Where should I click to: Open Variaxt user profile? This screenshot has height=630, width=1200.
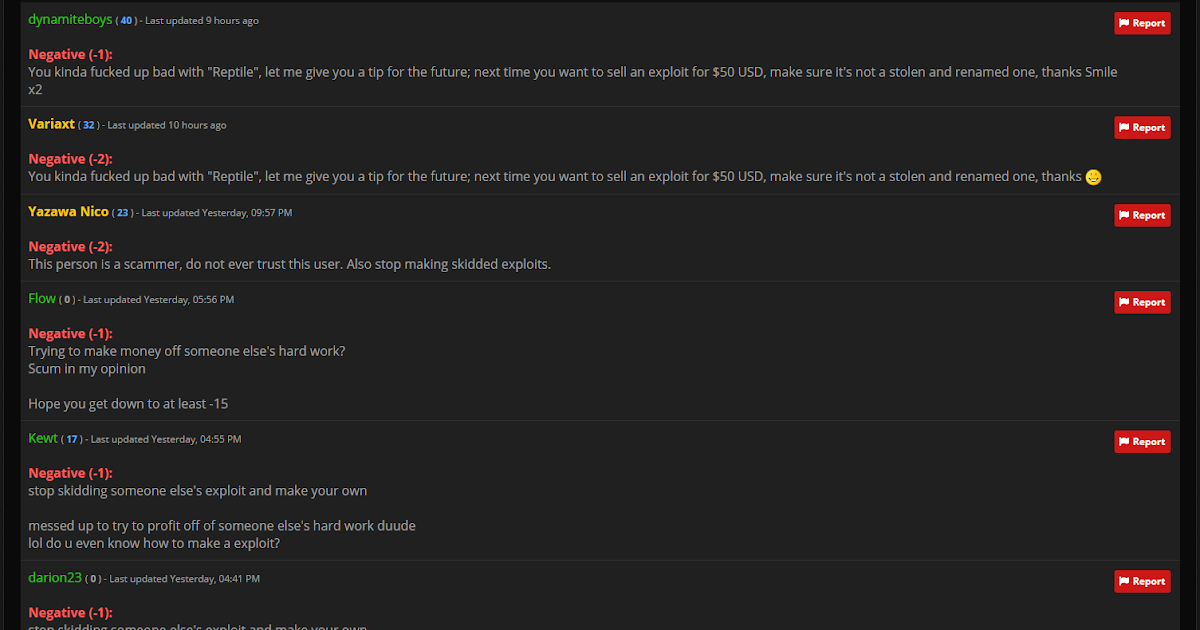pyautogui.click(x=51, y=124)
